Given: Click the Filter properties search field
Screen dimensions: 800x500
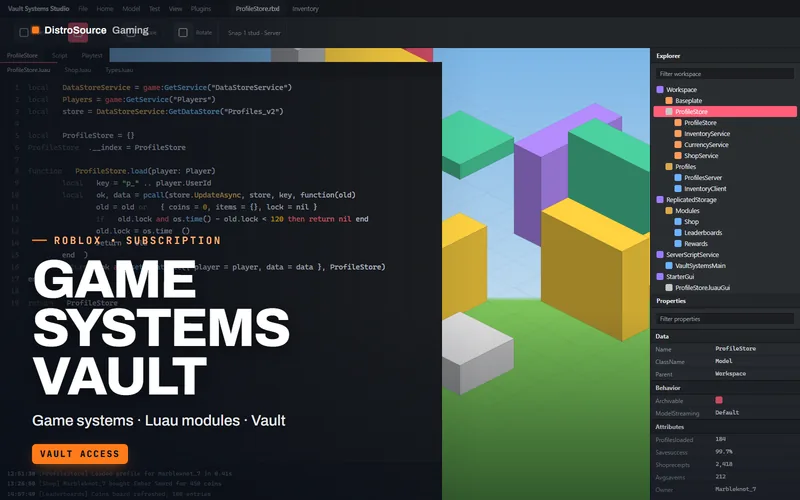Looking at the screenshot, I should pyautogui.click(x=724, y=319).
